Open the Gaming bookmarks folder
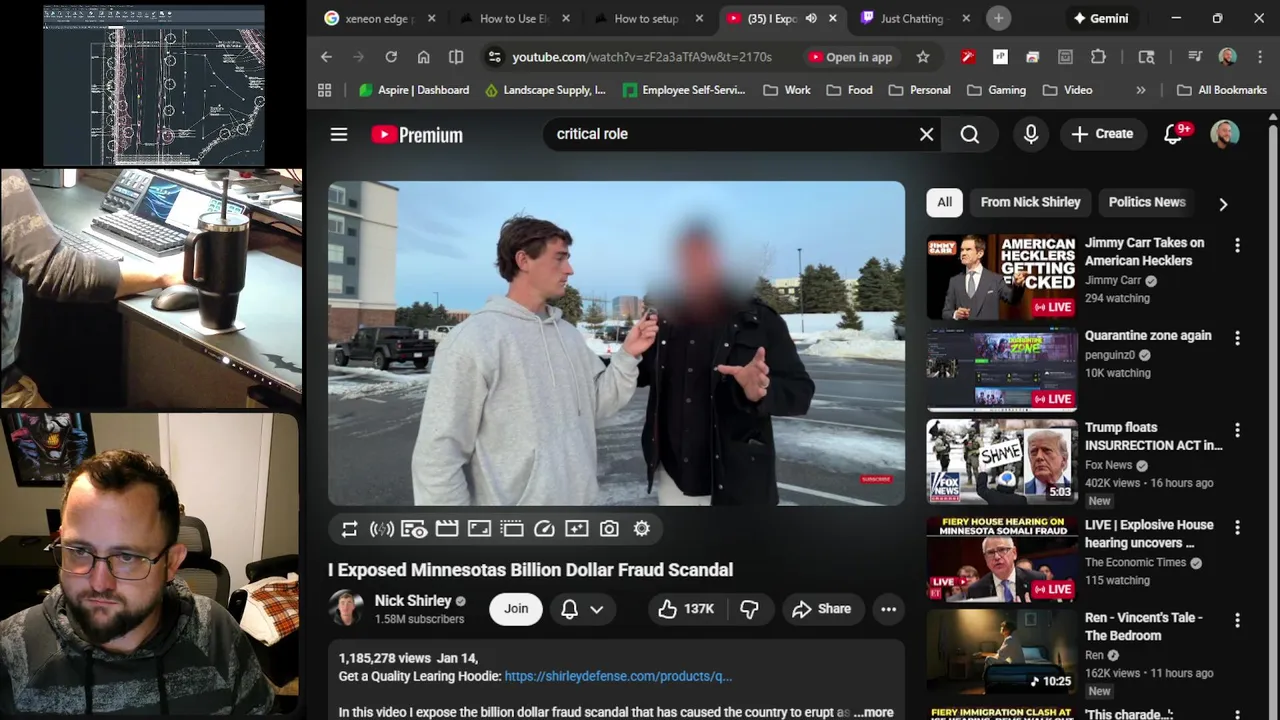 pyautogui.click(x=996, y=90)
